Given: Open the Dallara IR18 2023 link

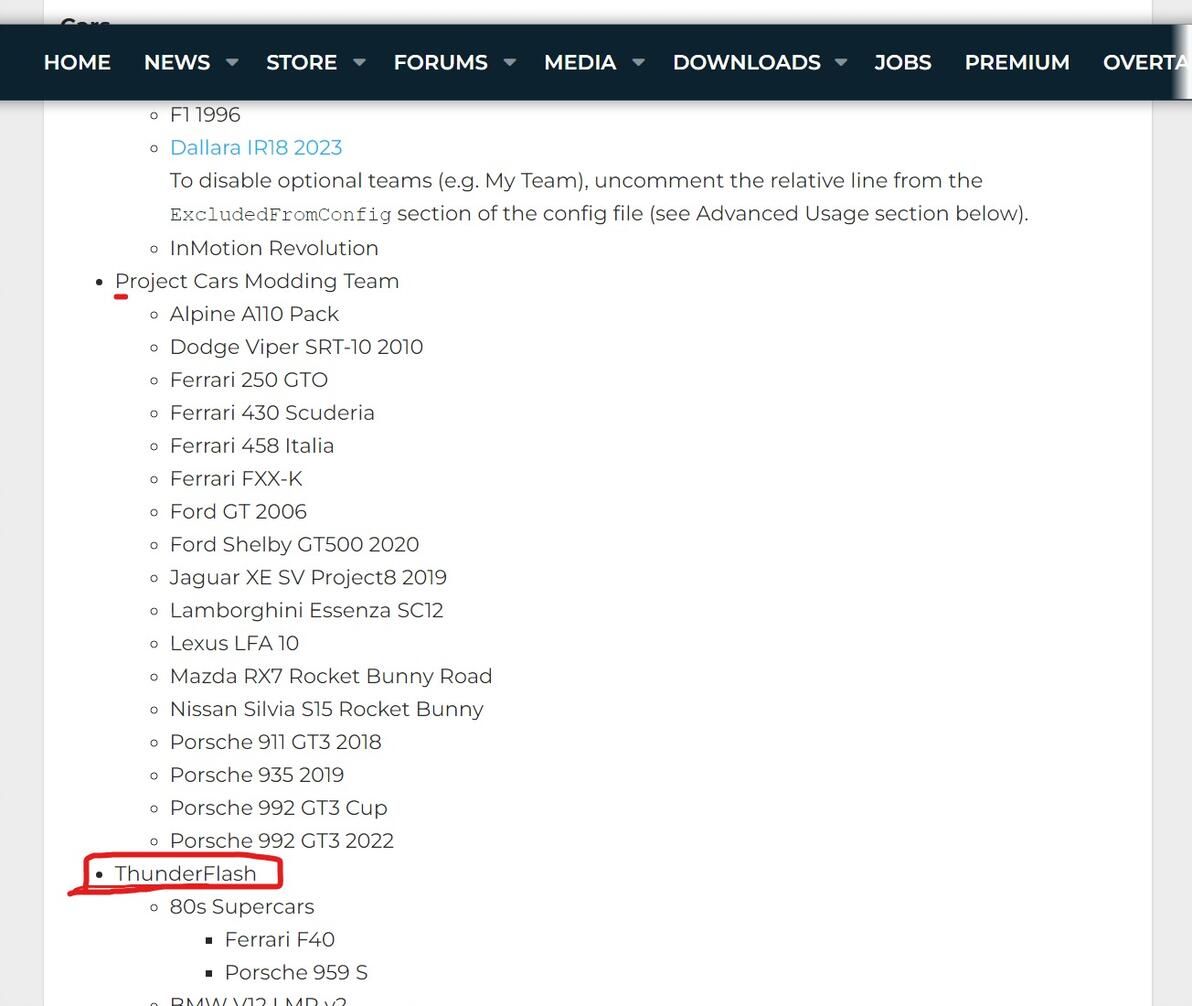Looking at the screenshot, I should pyautogui.click(x=256, y=147).
